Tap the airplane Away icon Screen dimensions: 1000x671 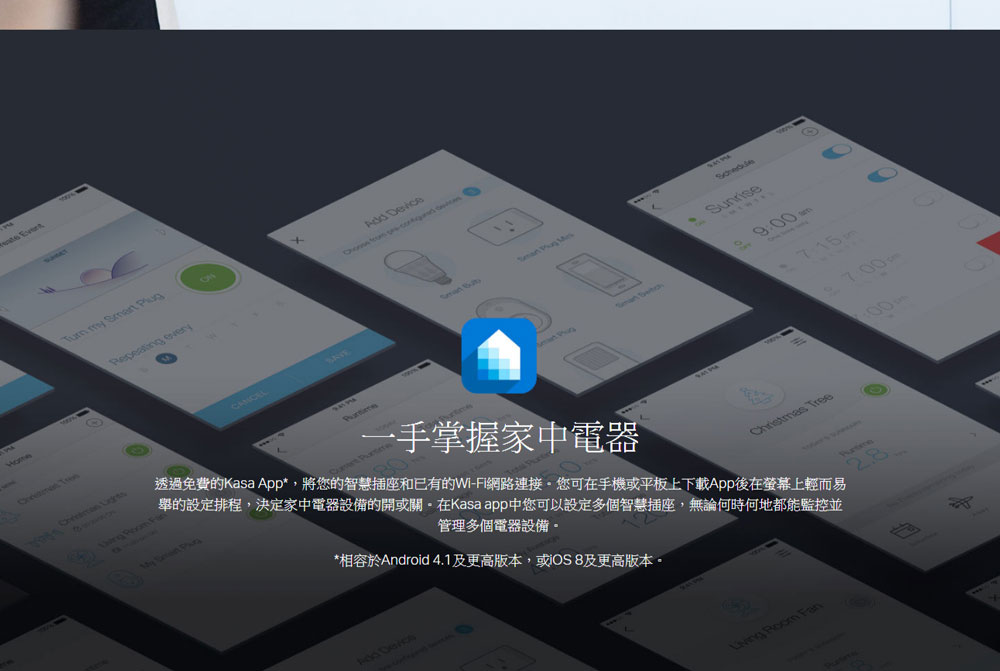coord(960,503)
